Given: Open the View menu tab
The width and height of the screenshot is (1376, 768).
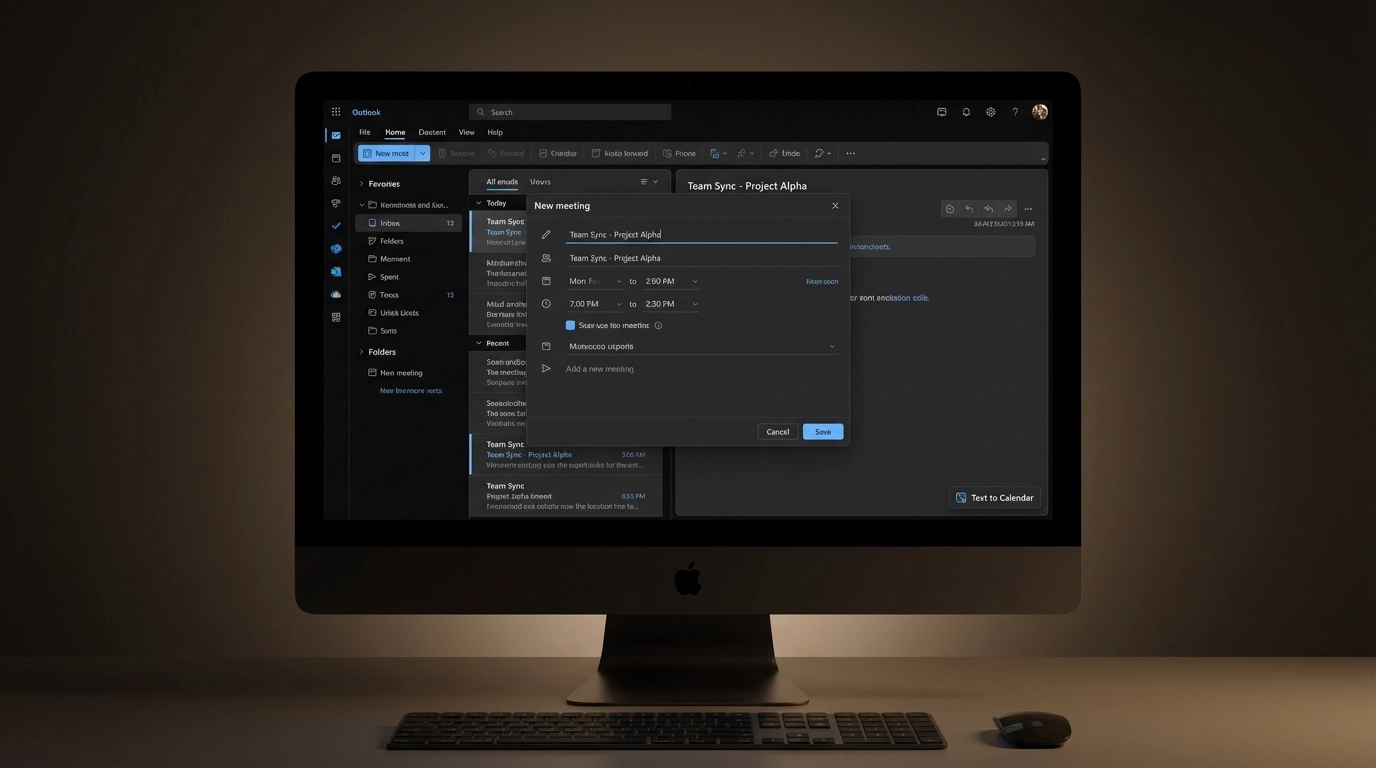Looking at the screenshot, I should tap(466, 132).
